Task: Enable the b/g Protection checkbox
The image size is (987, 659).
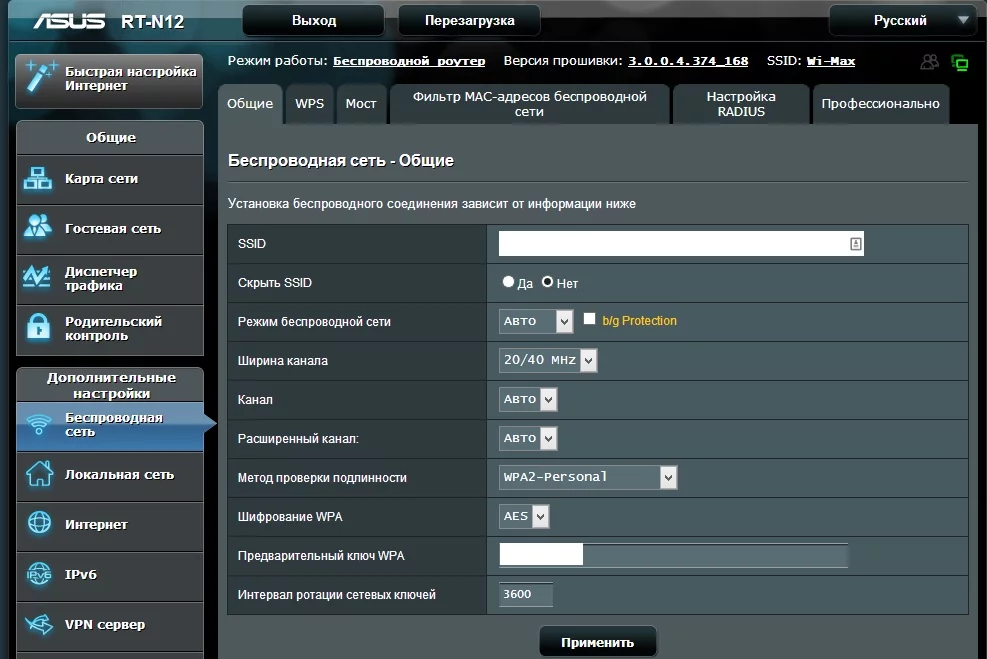Action: click(589, 320)
